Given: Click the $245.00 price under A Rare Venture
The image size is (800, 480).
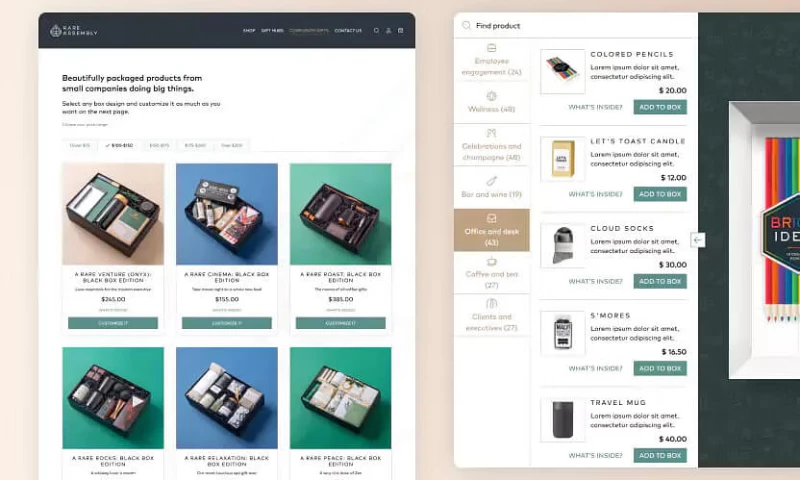Looking at the screenshot, I should click(x=113, y=299).
